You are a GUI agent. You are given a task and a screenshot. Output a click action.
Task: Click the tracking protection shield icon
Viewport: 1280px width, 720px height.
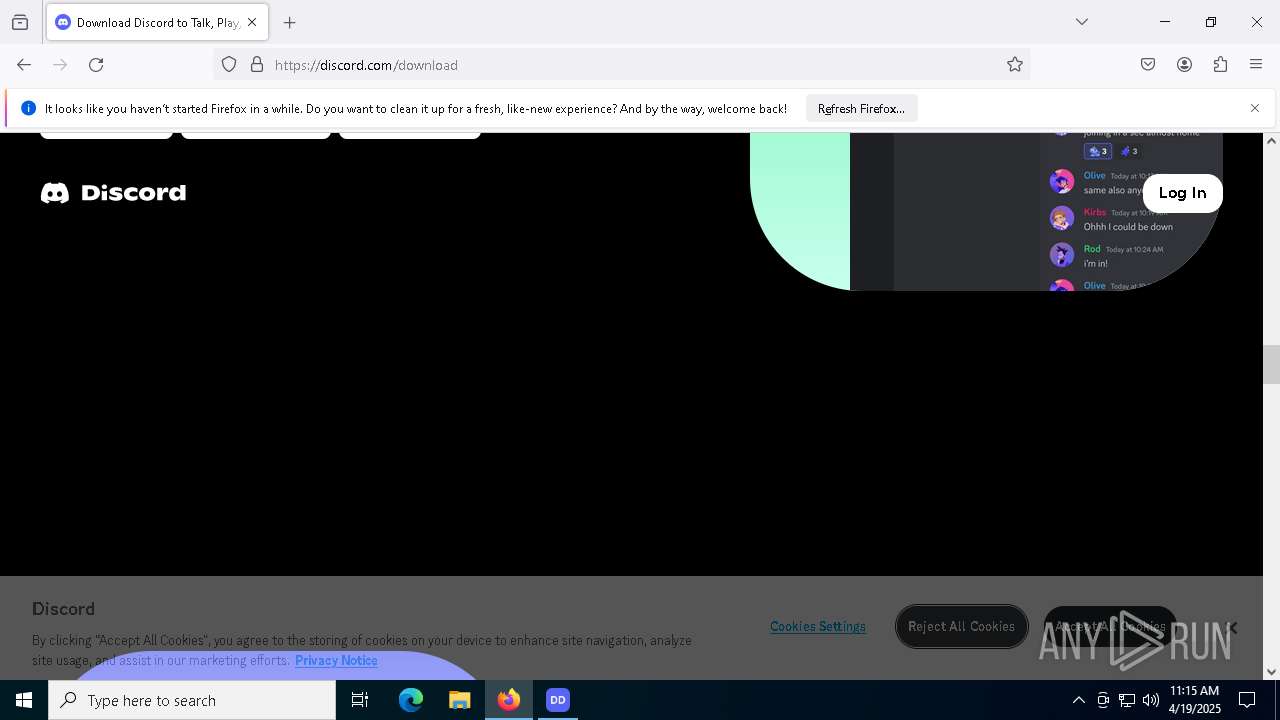(x=229, y=65)
